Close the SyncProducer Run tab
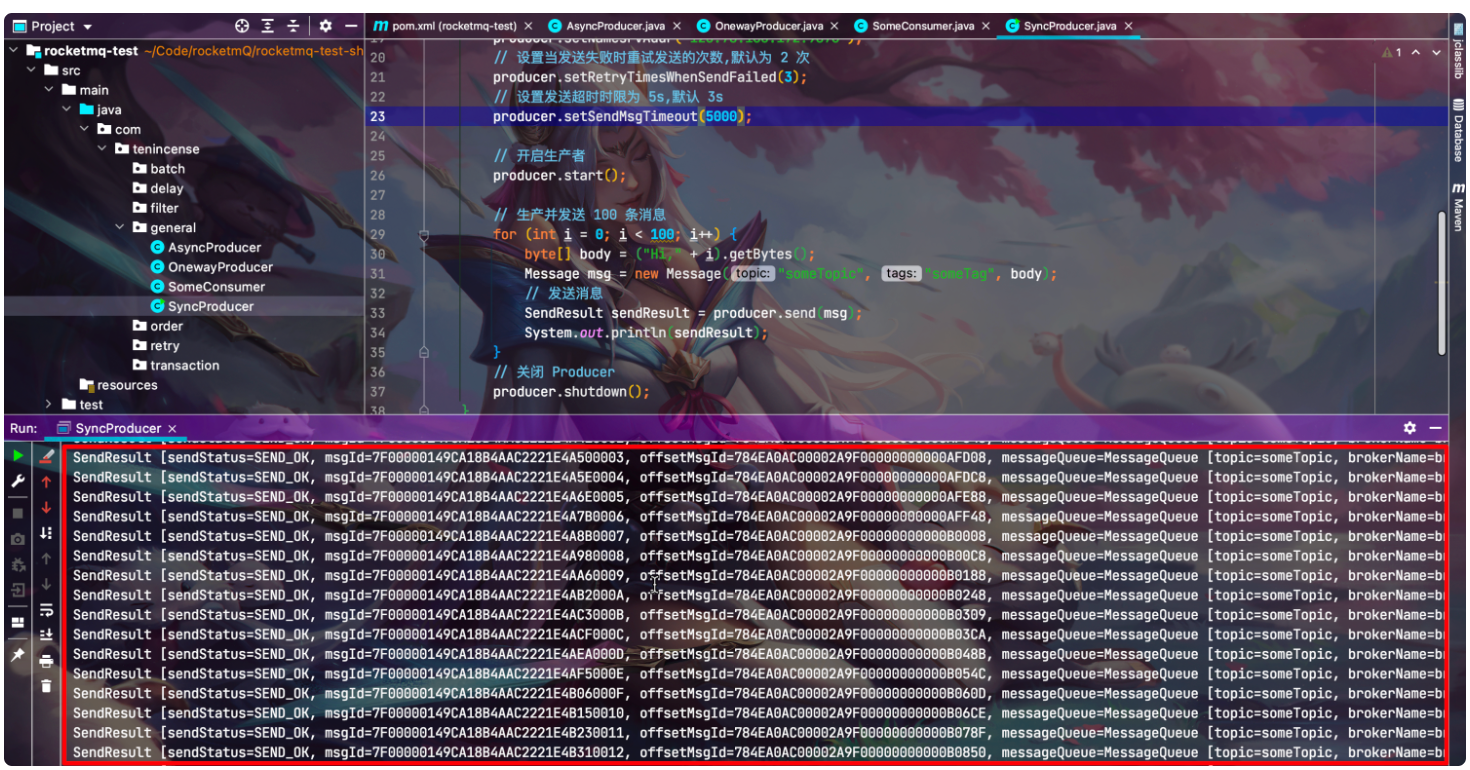 click(x=172, y=428)
